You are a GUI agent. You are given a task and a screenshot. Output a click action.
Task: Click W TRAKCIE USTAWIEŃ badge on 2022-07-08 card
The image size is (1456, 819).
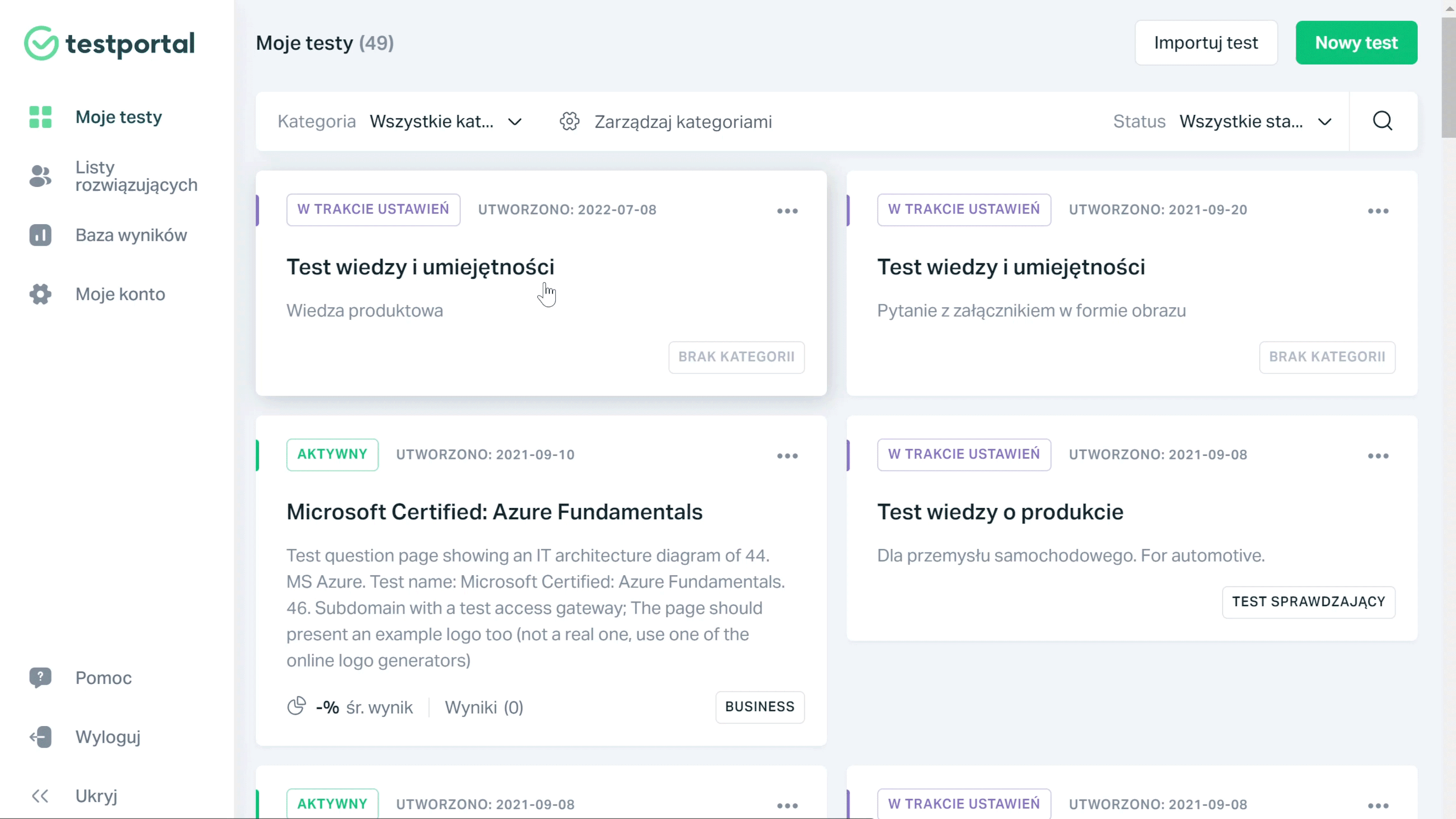point(373,209)
